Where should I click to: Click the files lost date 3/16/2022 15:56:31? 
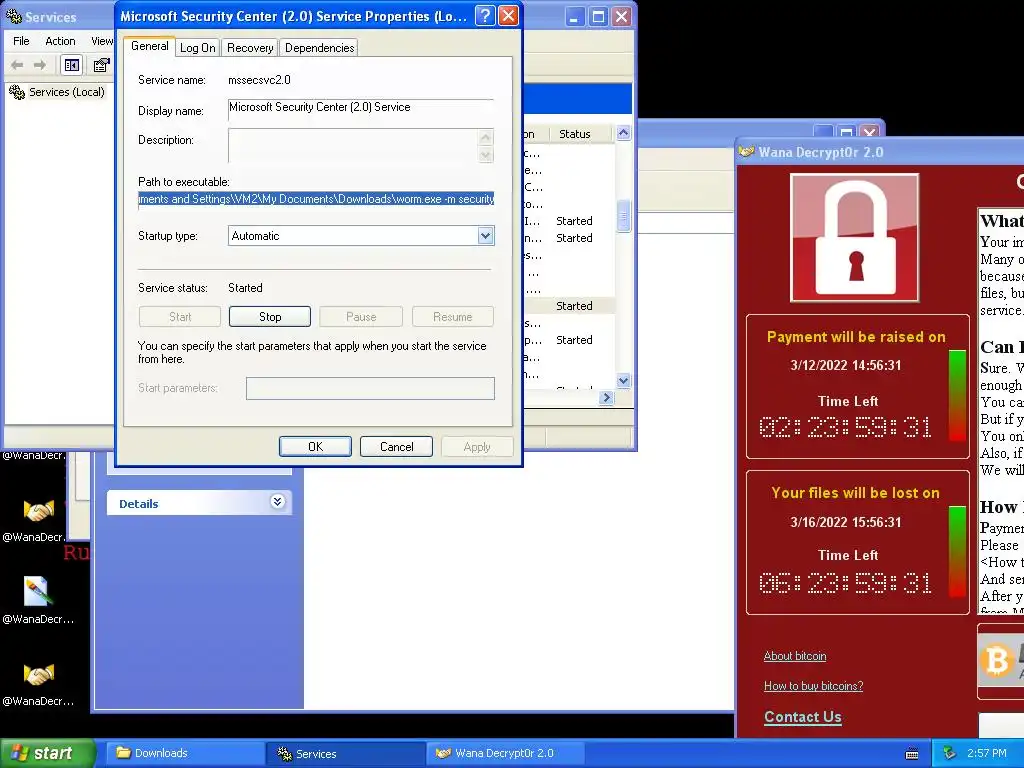coord(846,522)
